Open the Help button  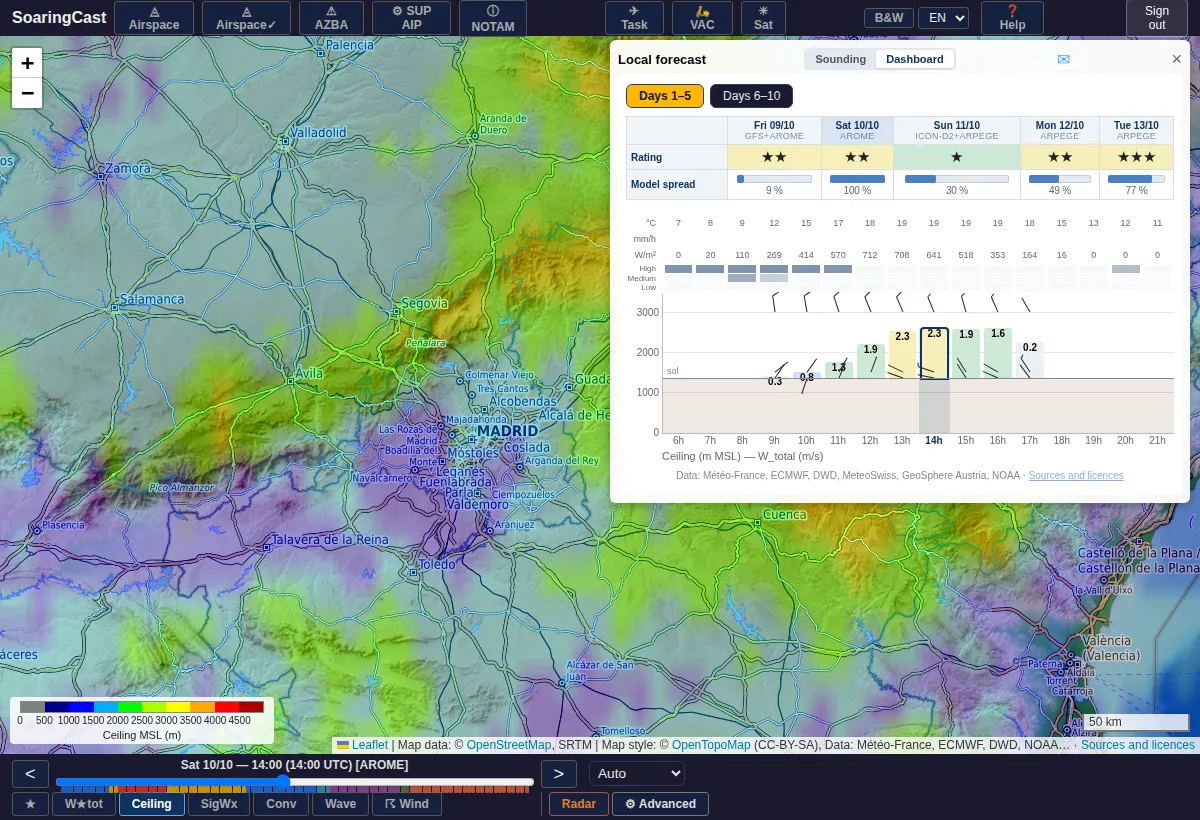pos(1012,18)
